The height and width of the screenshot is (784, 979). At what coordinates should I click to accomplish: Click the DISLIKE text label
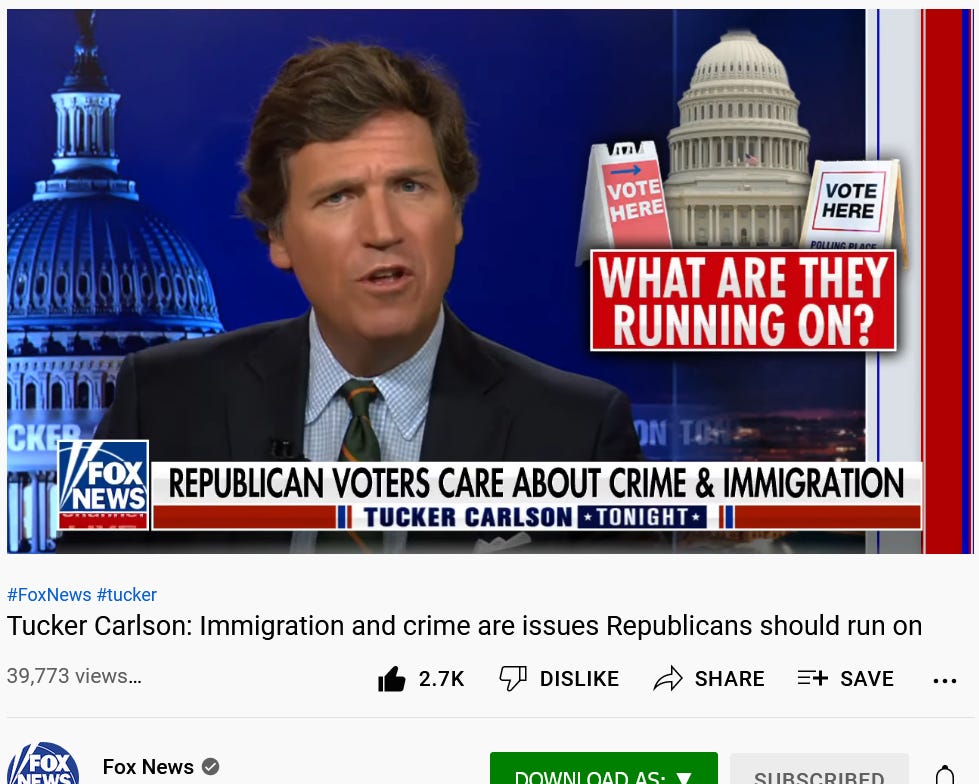[579, 679]
